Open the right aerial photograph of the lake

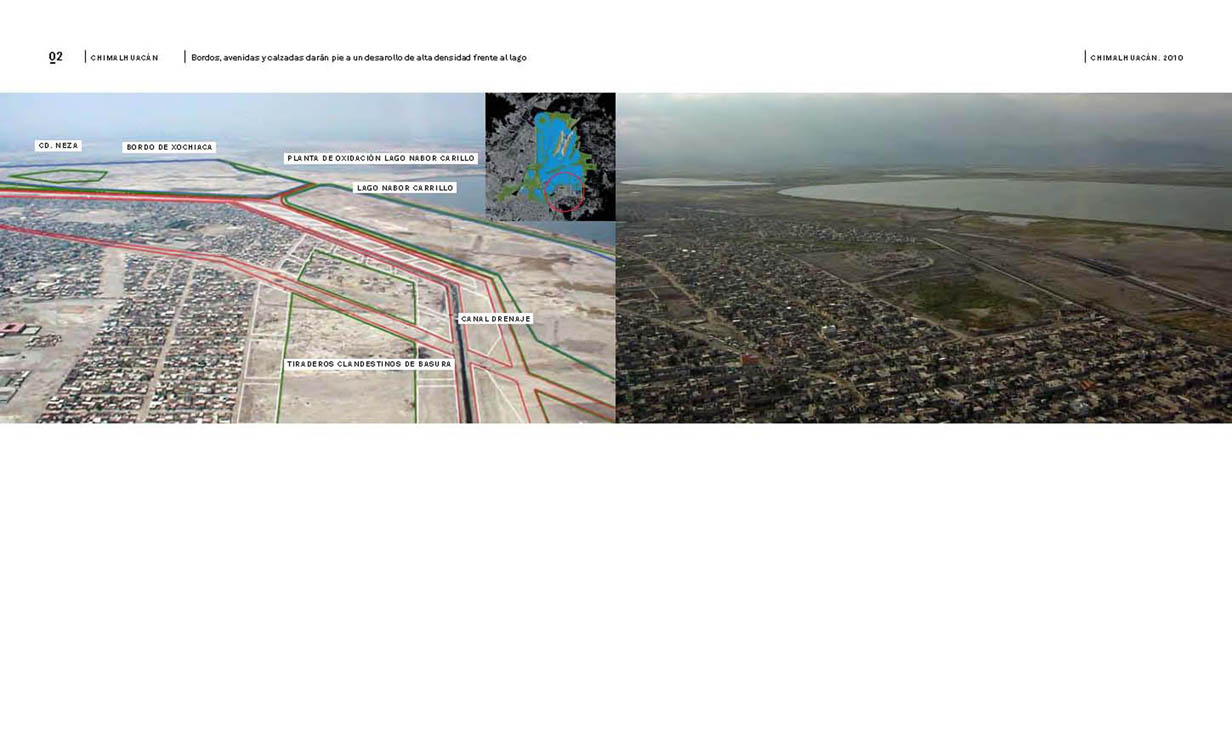[x=924, y=258]
